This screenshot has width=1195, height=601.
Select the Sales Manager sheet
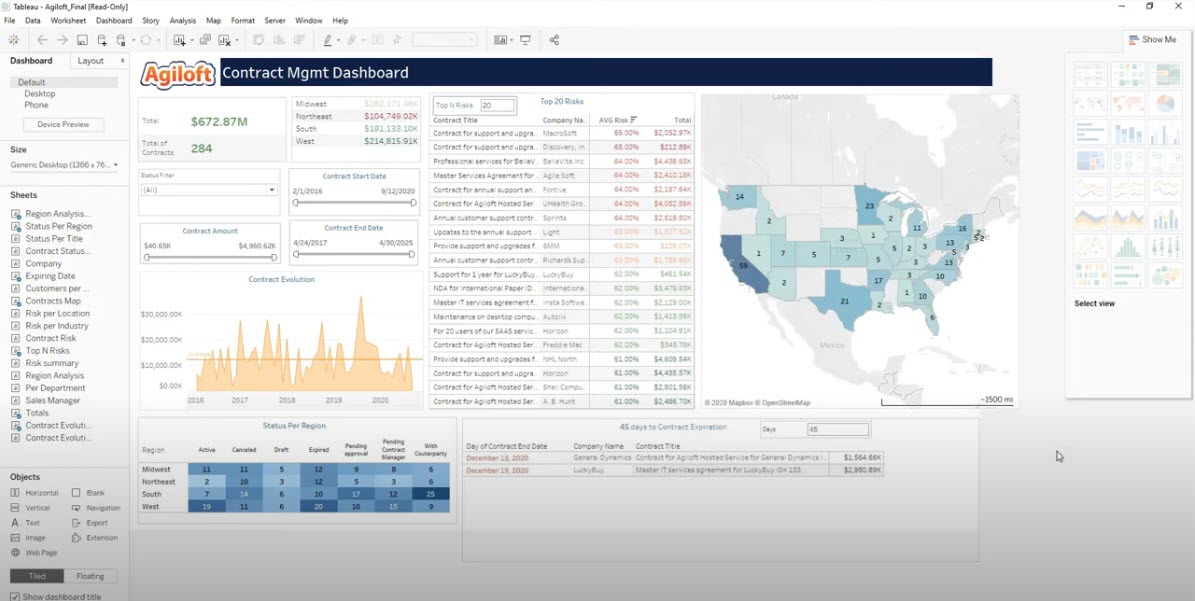tap(53, 400)
